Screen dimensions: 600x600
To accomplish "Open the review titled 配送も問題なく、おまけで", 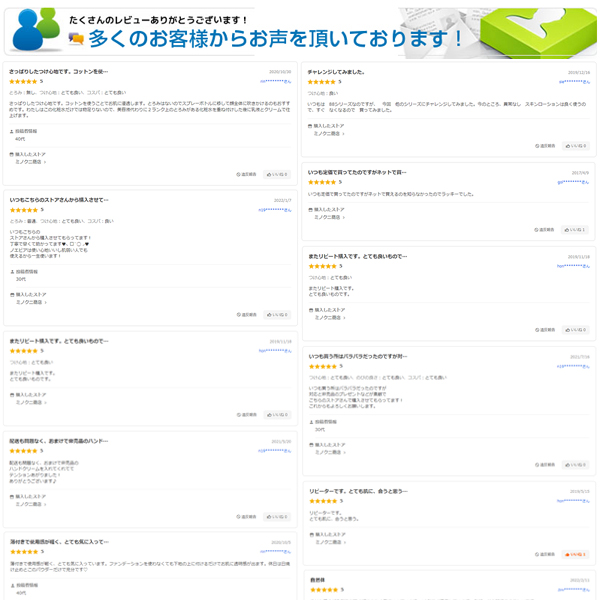I will (60, 441).
